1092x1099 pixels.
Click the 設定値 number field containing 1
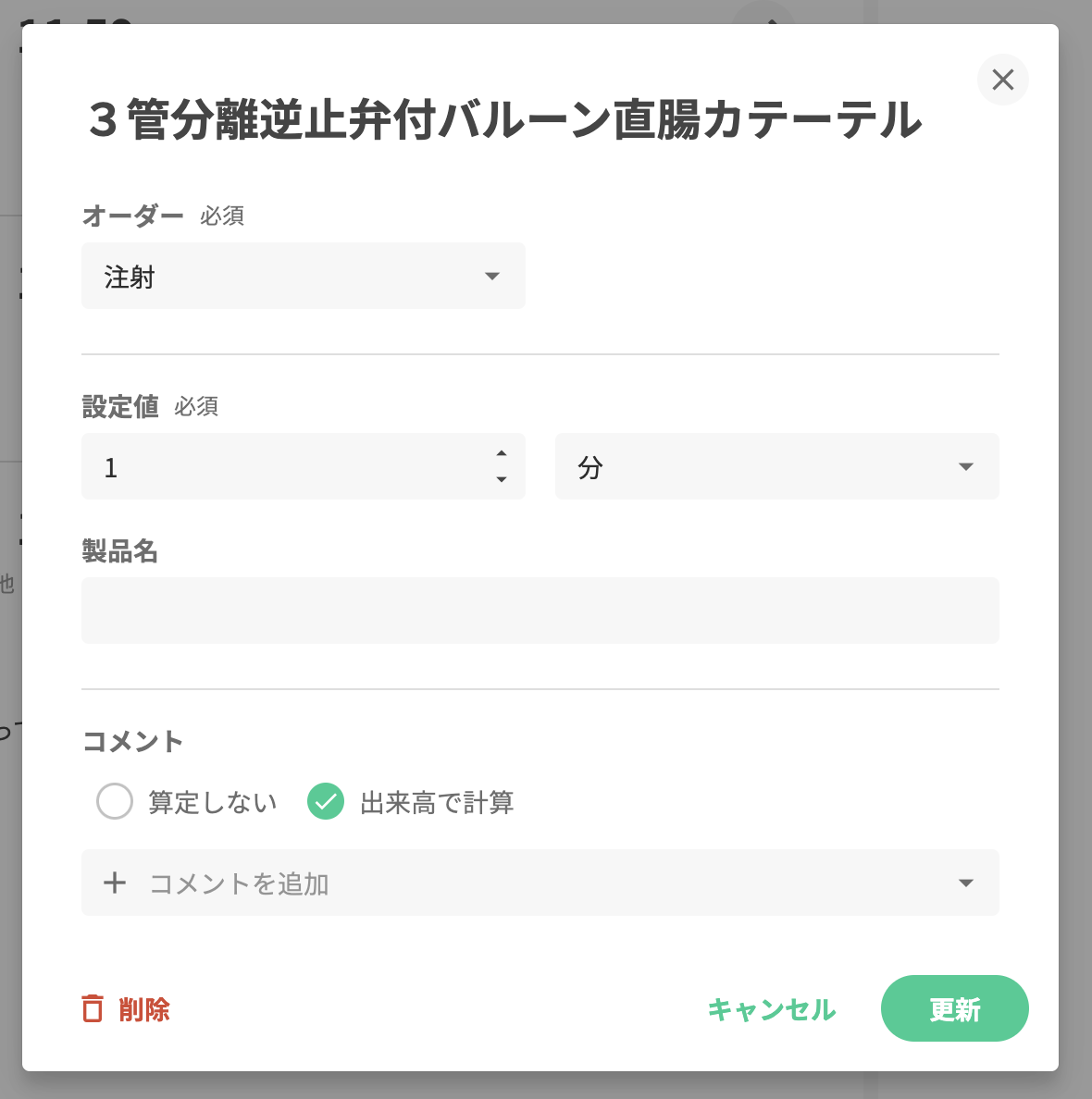click(x=287, y=466)
